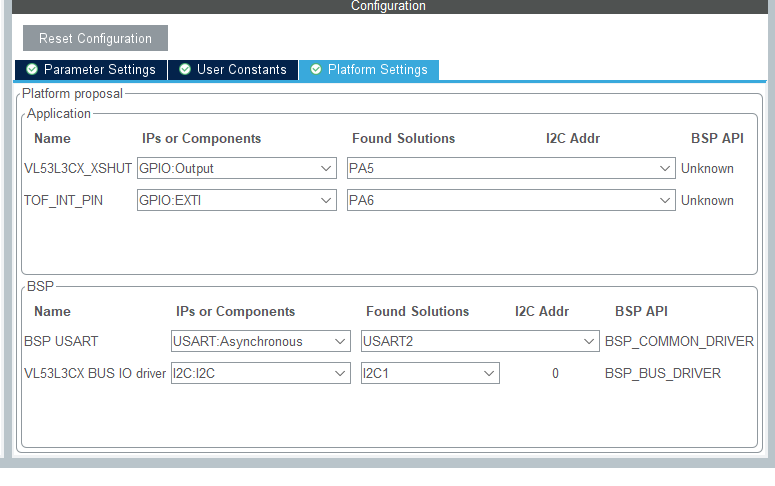Click BSP_COMMON_DRIVER API text
This screenshot has width=775, height=486.
point(679,342)
